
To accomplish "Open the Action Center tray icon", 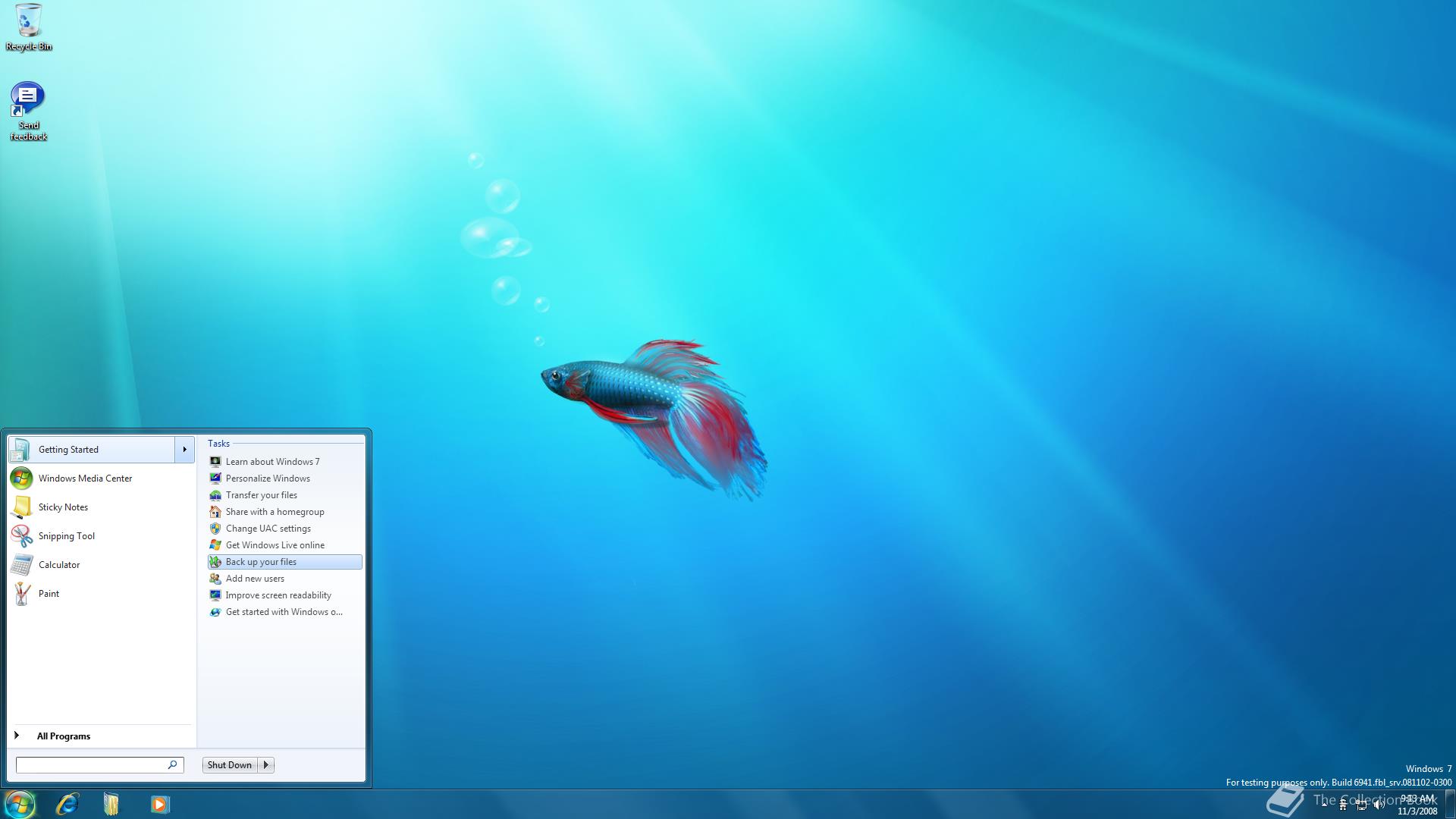I will tap(1343, 805).
